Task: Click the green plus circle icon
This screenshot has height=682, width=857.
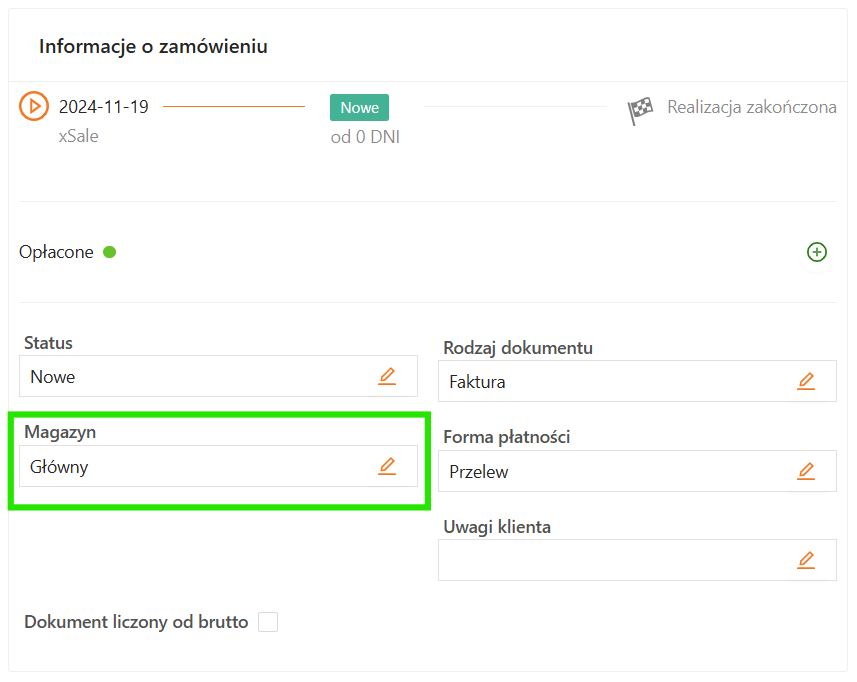Action: [816, 252]
